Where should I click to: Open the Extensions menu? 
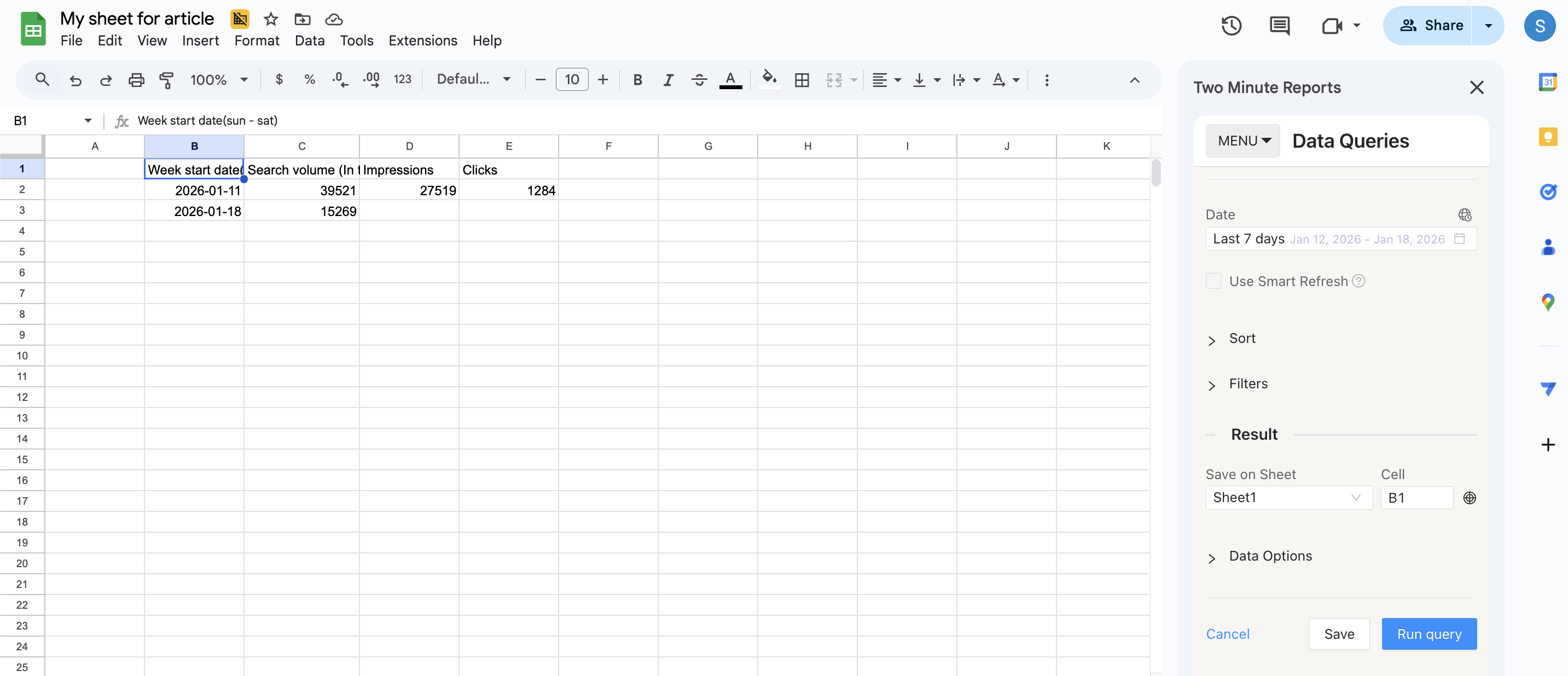pyautogui.click(x=422, y=41)
